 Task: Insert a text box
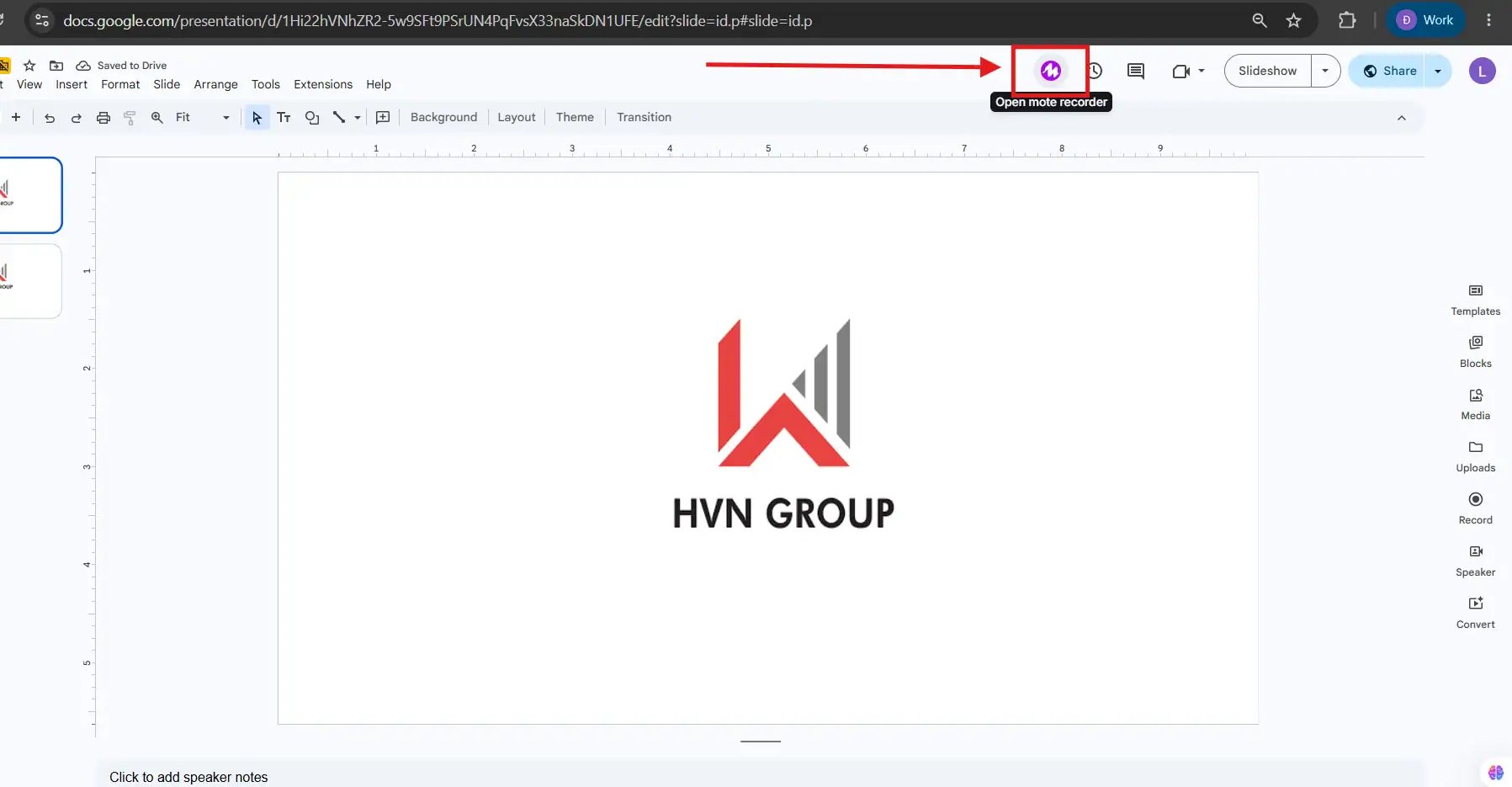pyautogui.click(x=284, y=118)
